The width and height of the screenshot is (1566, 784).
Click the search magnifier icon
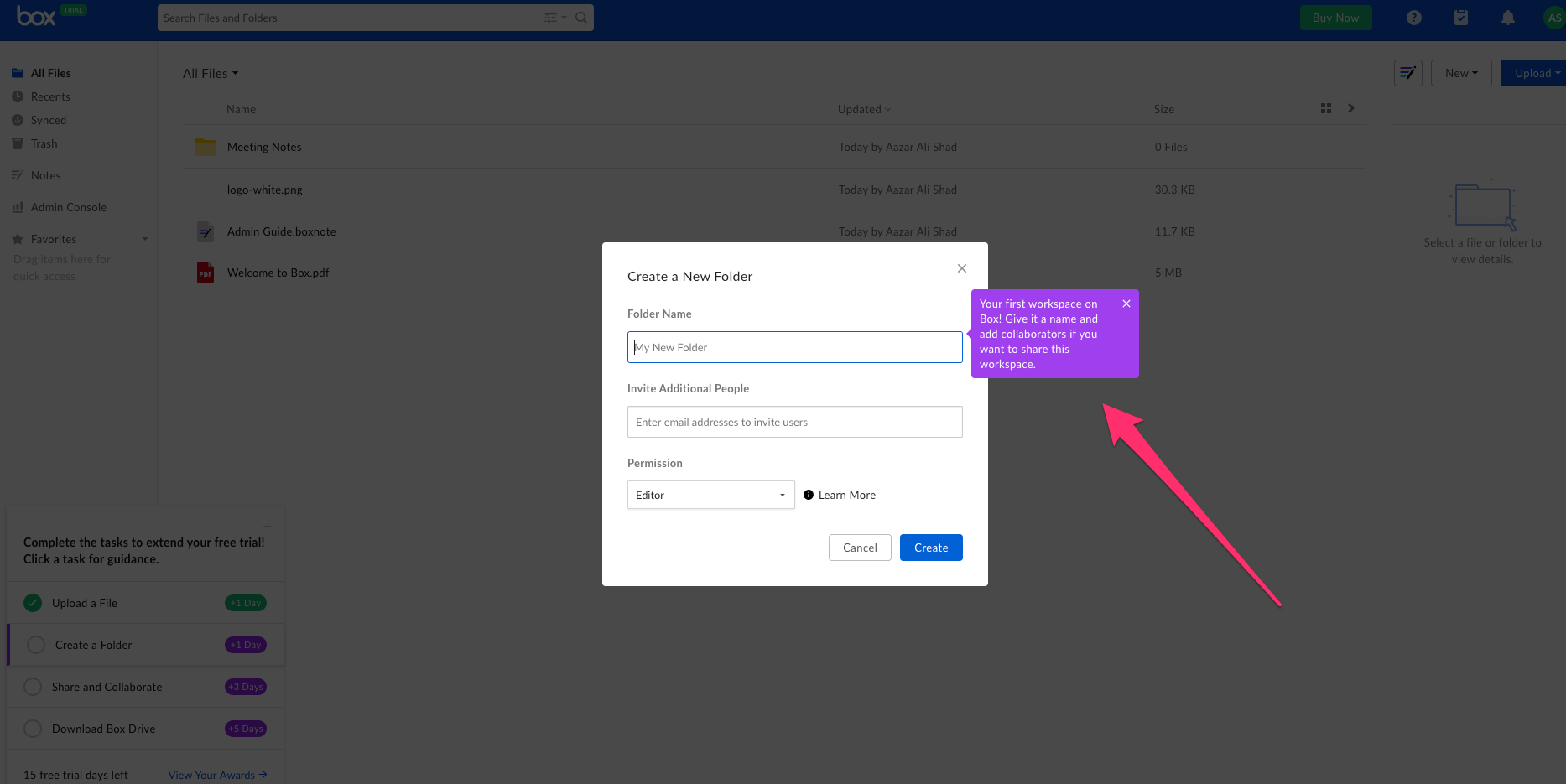coord(580,18)
